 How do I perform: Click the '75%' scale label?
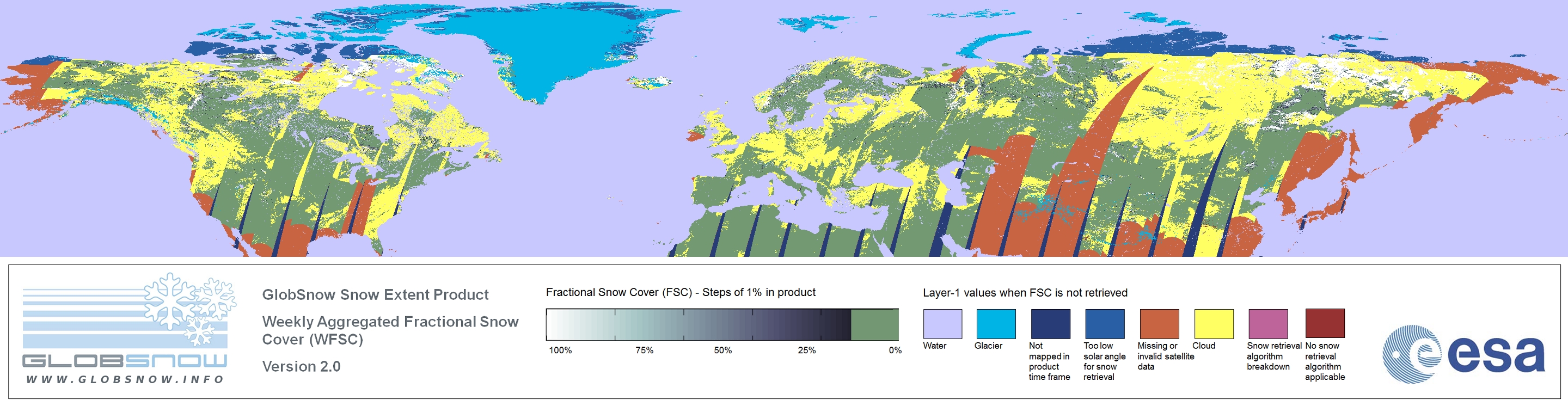click(x=644, y=350)
